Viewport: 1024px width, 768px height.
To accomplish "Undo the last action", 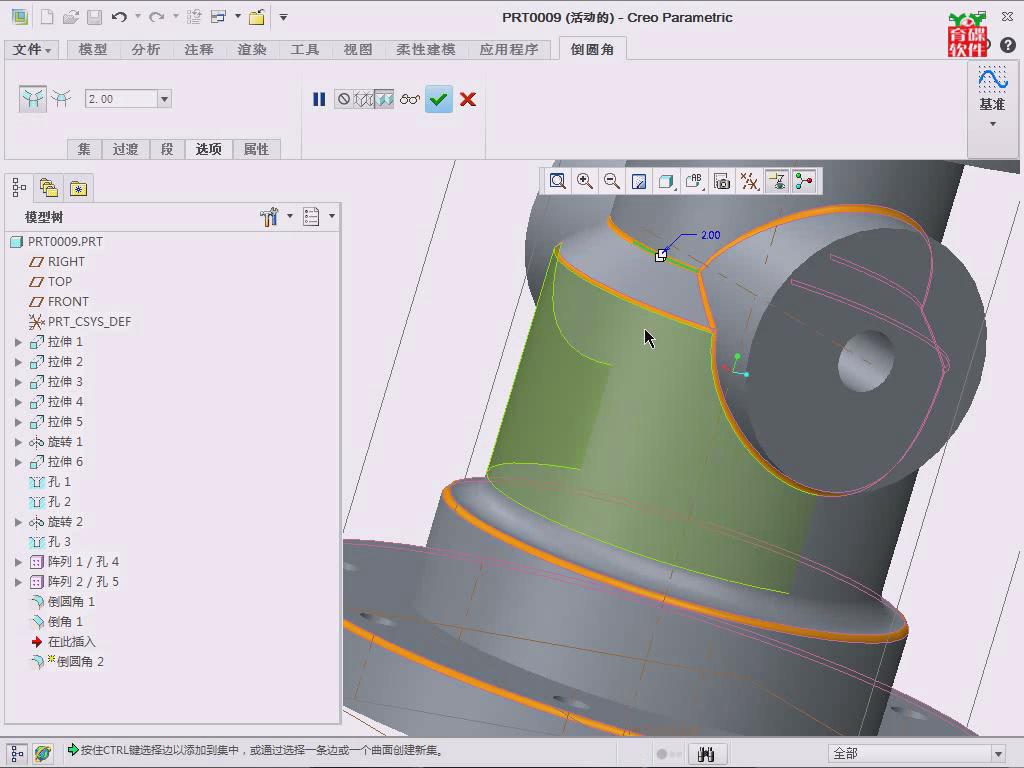I will 119,17.
